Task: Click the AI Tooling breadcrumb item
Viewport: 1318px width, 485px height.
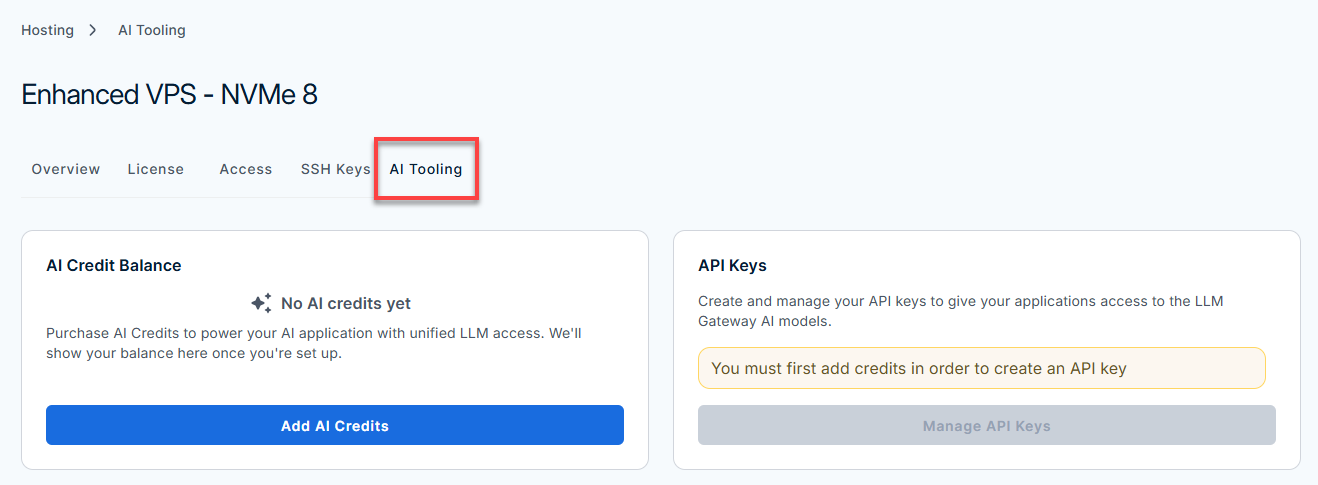Action: coord(152,30)
